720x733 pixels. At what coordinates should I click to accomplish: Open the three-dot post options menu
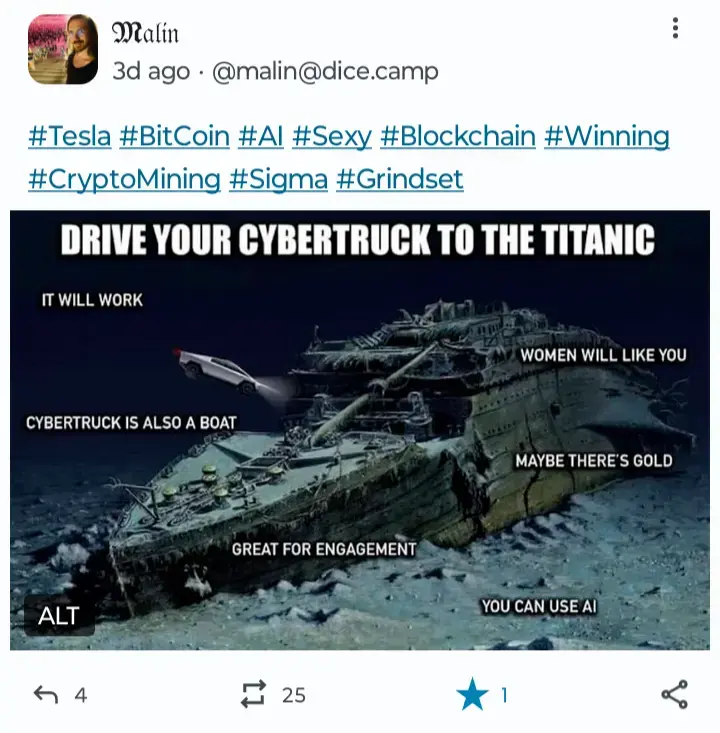[x=675, y=29]
